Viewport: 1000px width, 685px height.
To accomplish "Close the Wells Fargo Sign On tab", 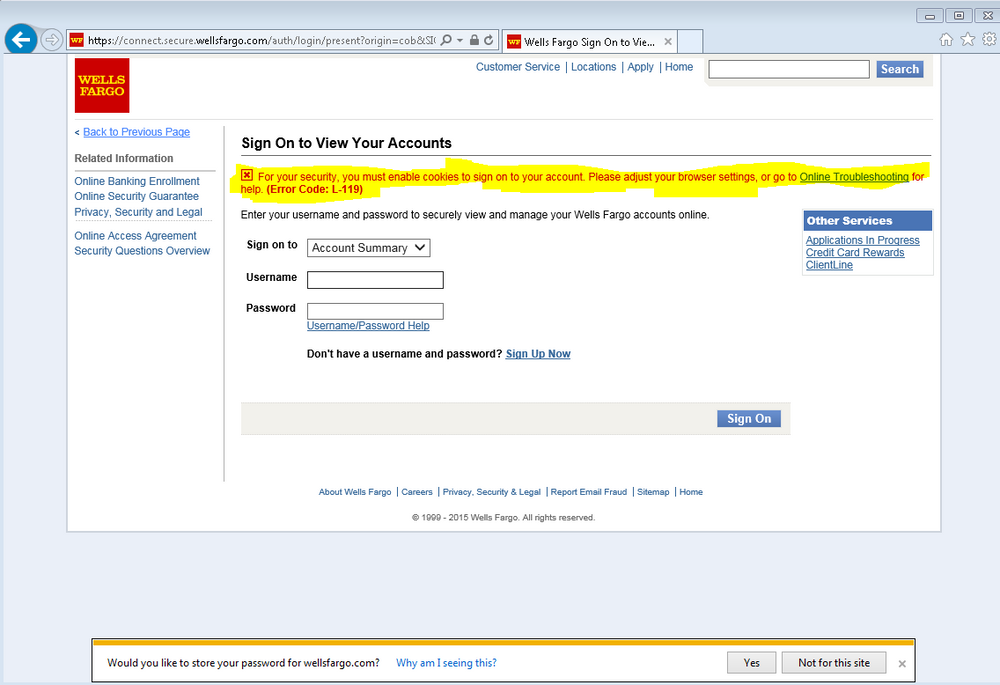I will click(668, 41).
